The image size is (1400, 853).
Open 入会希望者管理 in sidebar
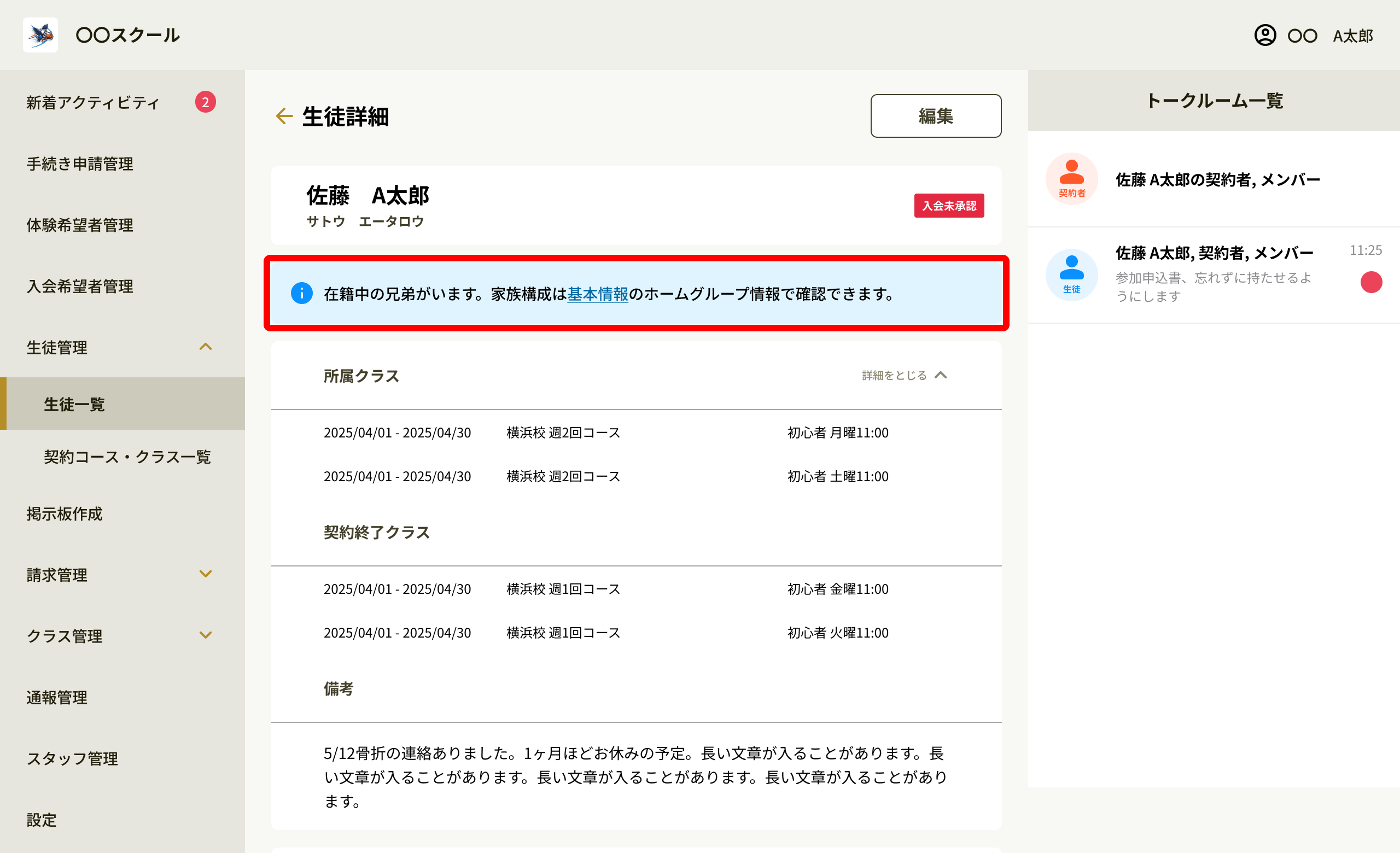point(122,286)
